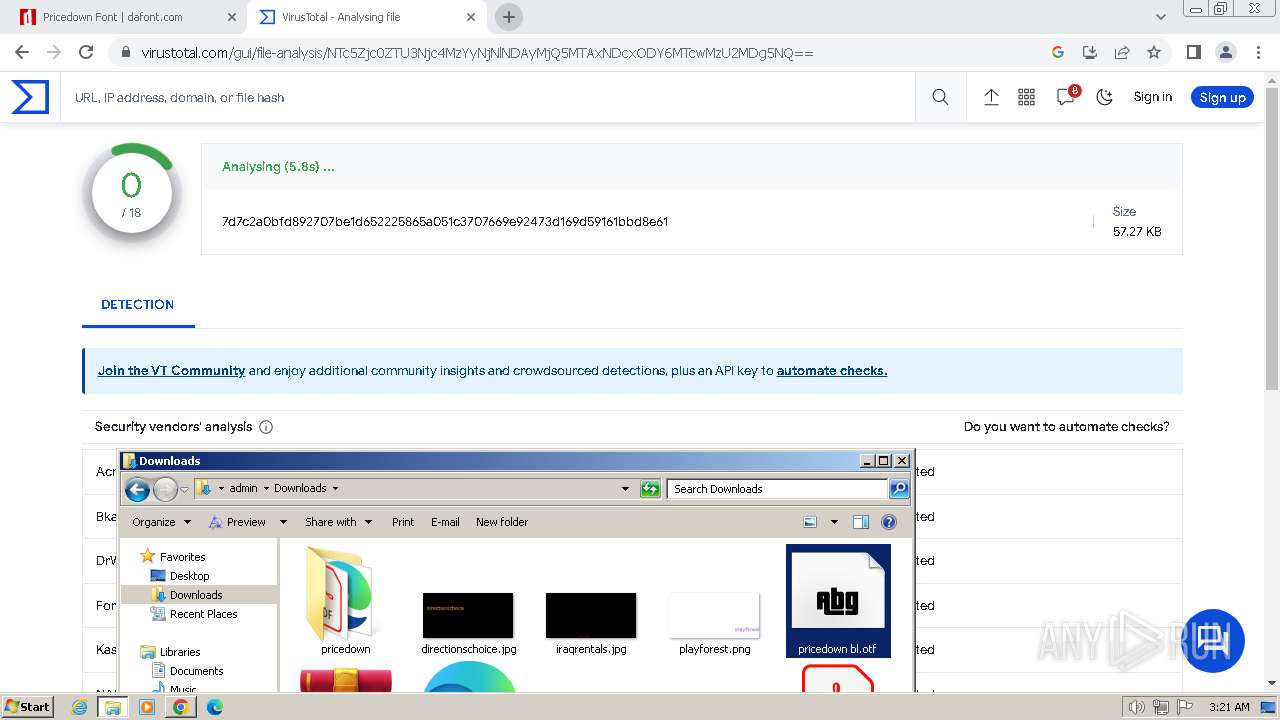Click the Explorer search magnifier button
The width and height of the screenshot is (1280, 720).
pyautogui.click(x=899, y=489)
